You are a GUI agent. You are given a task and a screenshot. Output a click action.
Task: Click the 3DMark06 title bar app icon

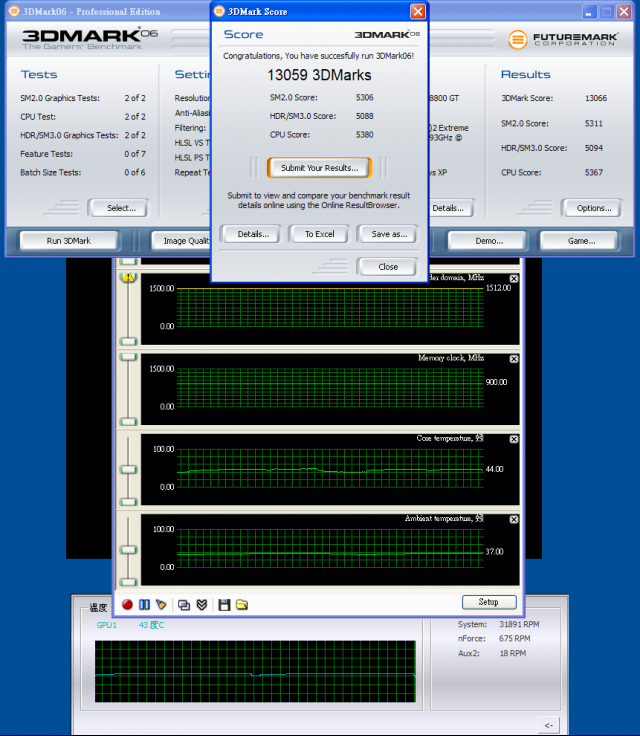(14, 11)
